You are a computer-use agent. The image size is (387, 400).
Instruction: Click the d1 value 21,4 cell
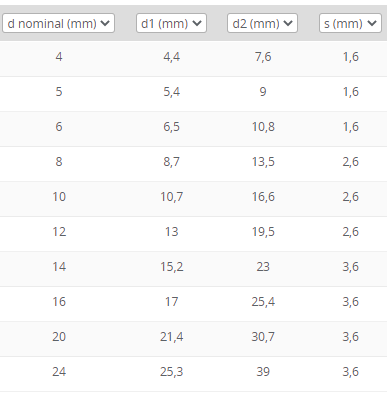[x=171, y=337]
